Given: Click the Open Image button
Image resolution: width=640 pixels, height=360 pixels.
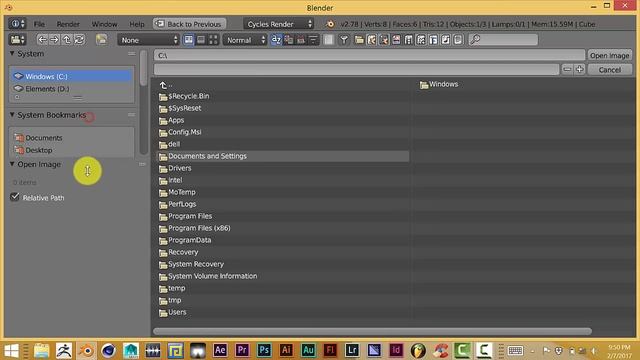Looking at the screenshot, I should (609, 55).
